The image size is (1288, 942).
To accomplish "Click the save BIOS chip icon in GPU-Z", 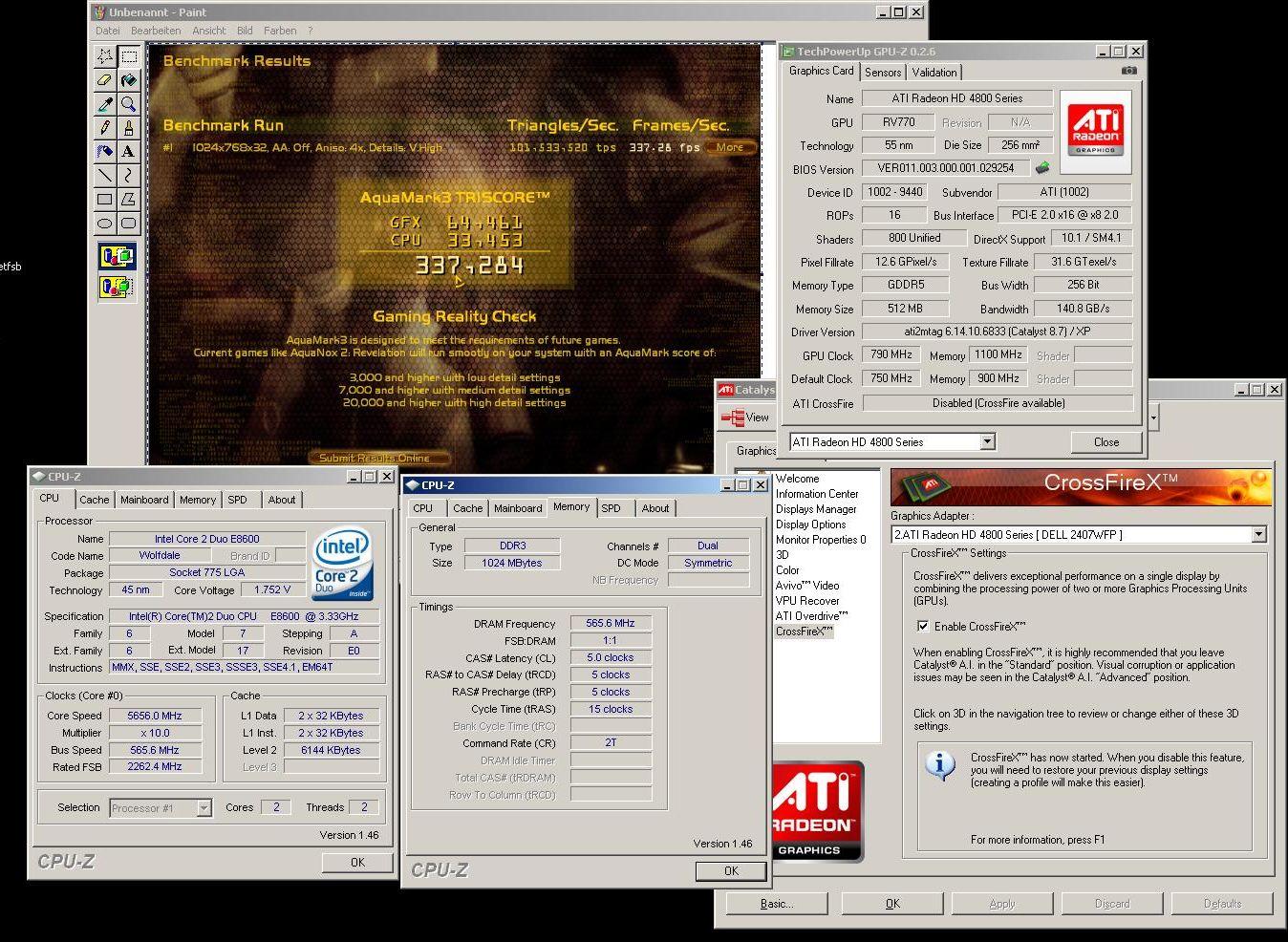I will click(1042, 168).
